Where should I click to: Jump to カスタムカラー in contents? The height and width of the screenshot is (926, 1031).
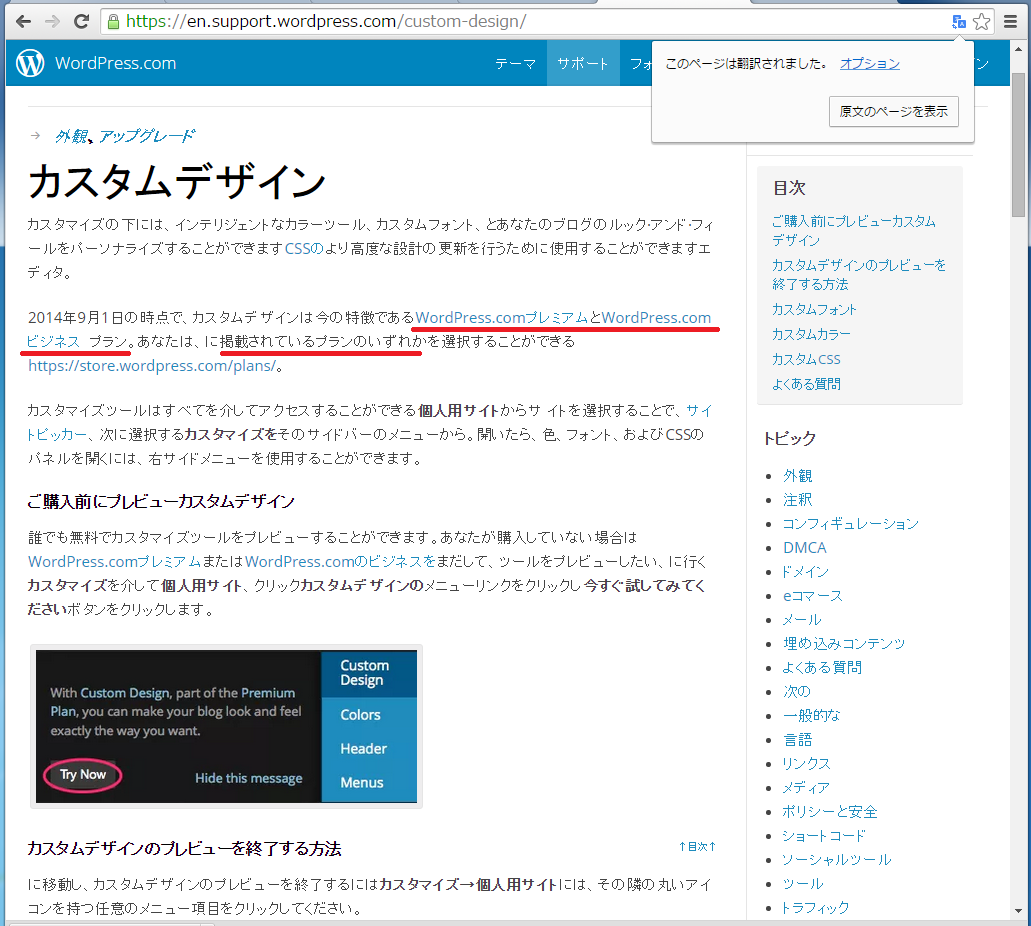click(811, 334)
